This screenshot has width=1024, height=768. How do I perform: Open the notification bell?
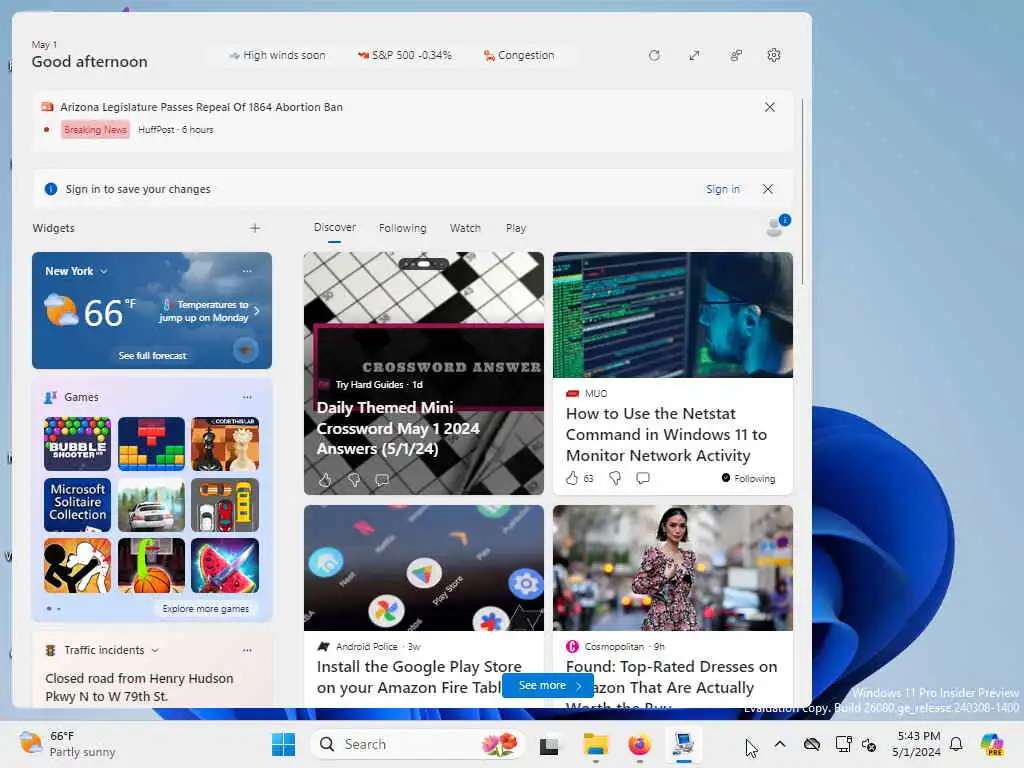click(956, 744)
